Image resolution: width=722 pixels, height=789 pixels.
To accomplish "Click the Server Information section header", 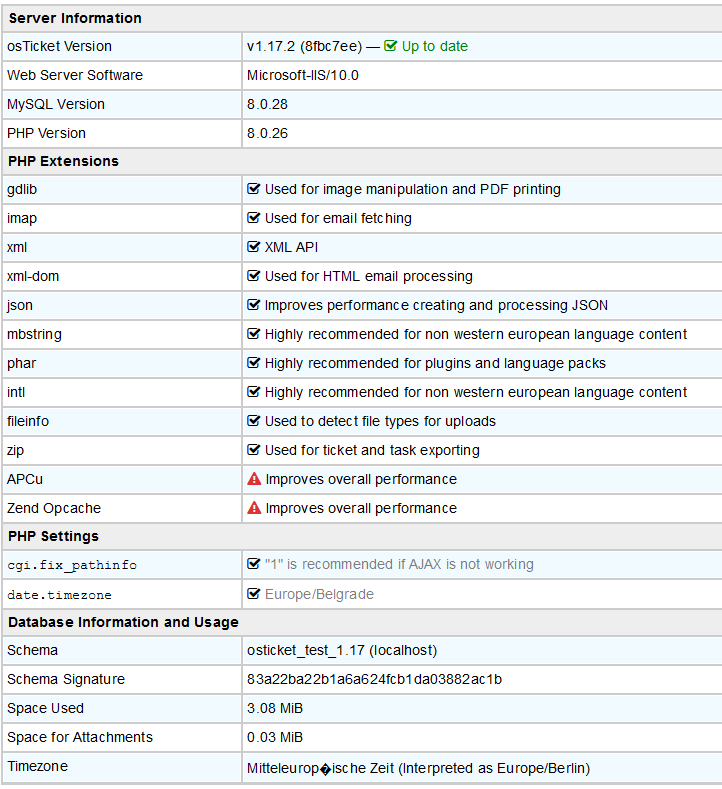I will (74, 18).
